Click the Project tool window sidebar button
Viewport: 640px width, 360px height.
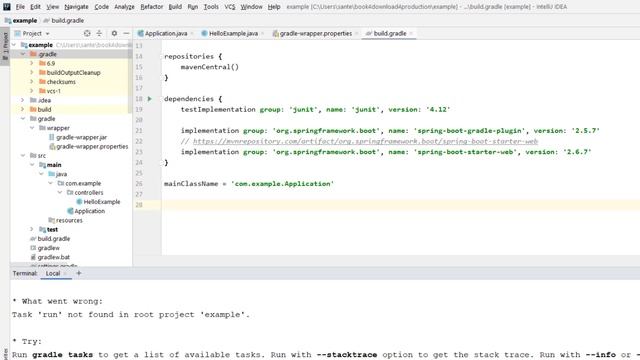pos(5,46)
